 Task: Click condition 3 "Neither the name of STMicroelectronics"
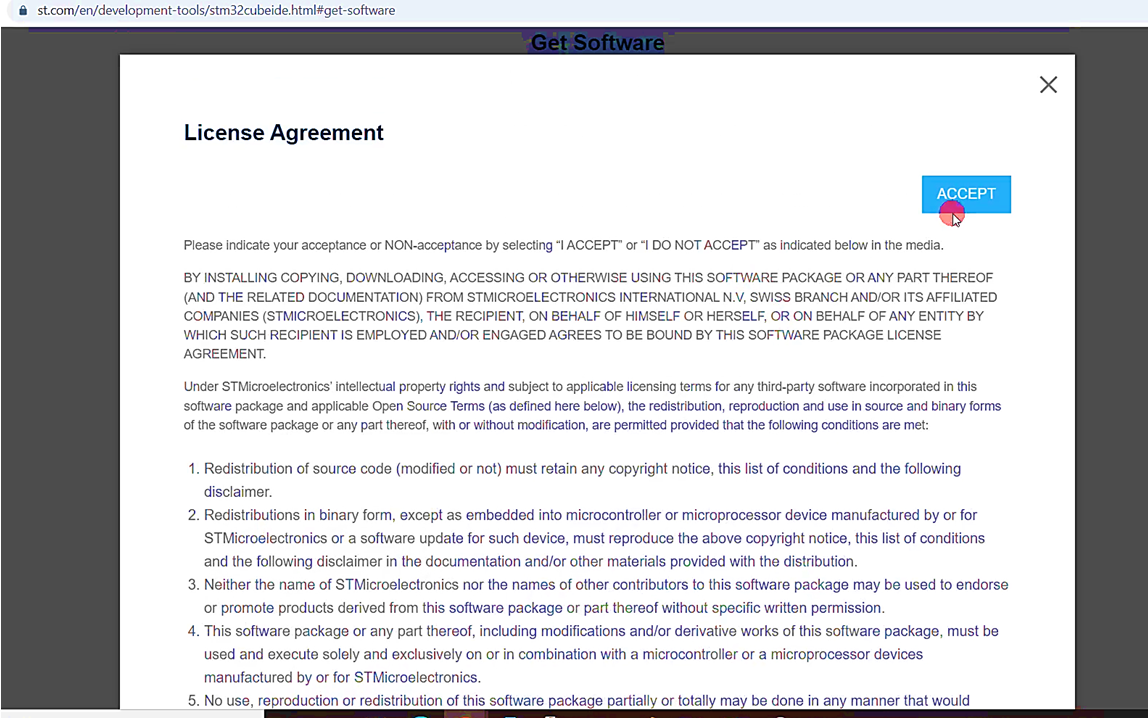tap(605, 596)
